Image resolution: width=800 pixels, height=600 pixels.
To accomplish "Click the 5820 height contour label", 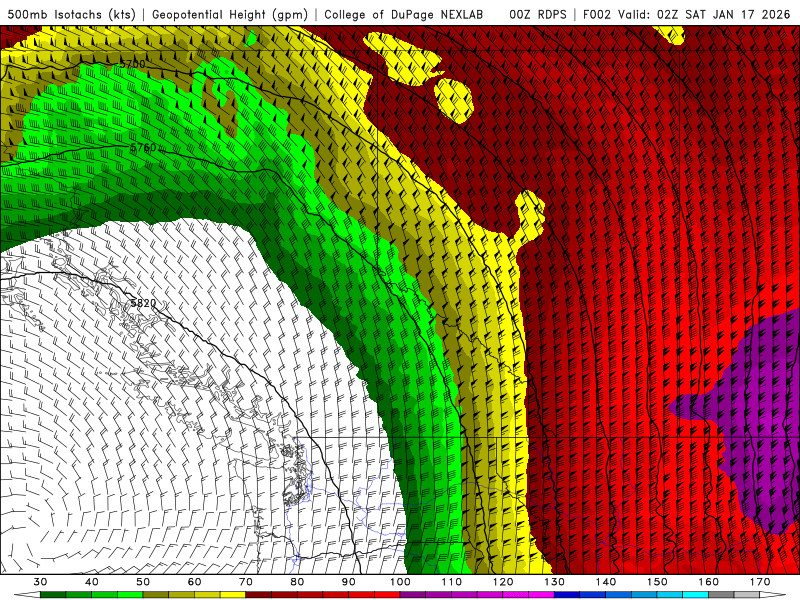I will click(143, 303).
